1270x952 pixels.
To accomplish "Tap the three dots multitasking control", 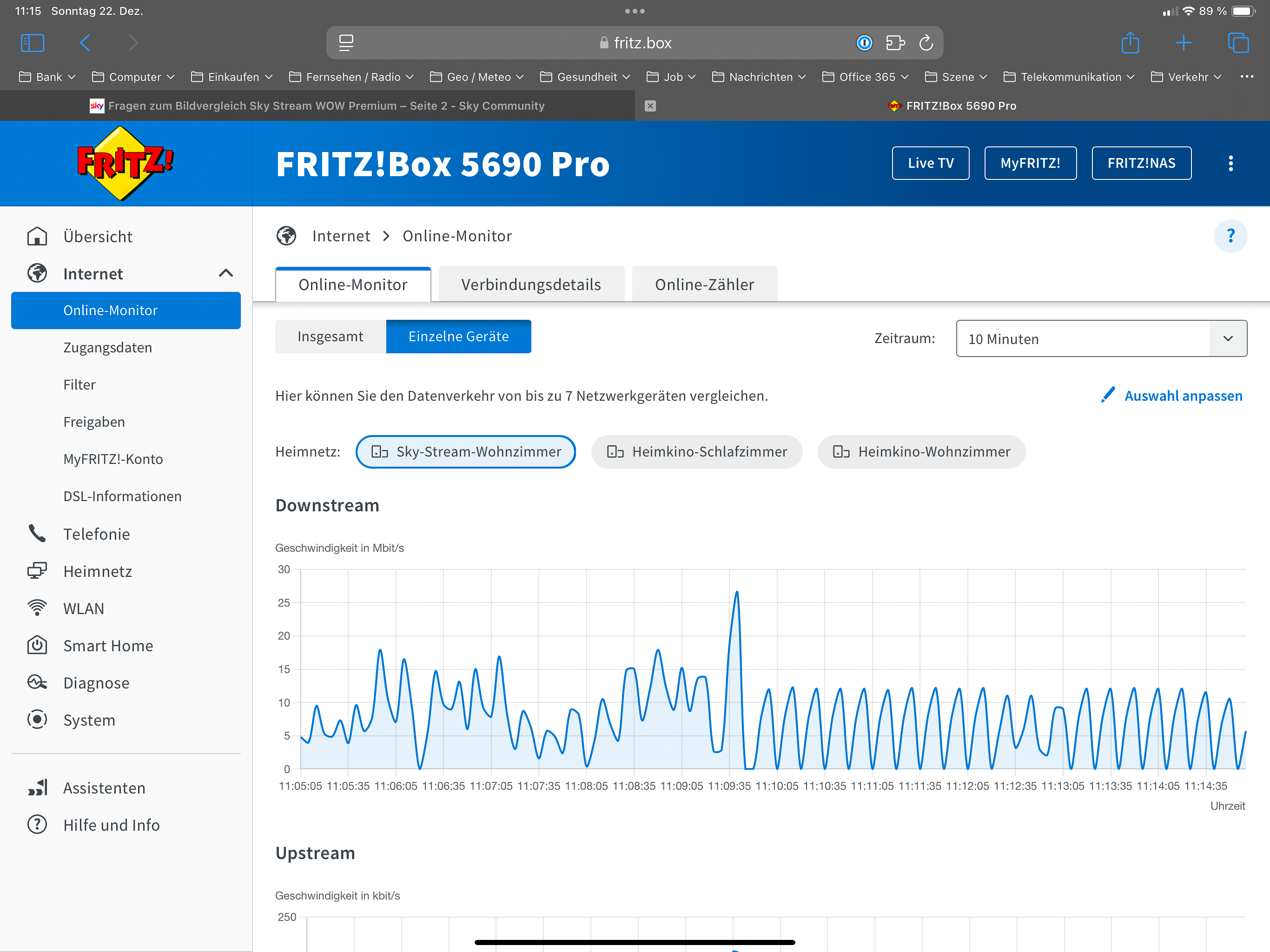I will pyautogui.click(x=635, y=11).
